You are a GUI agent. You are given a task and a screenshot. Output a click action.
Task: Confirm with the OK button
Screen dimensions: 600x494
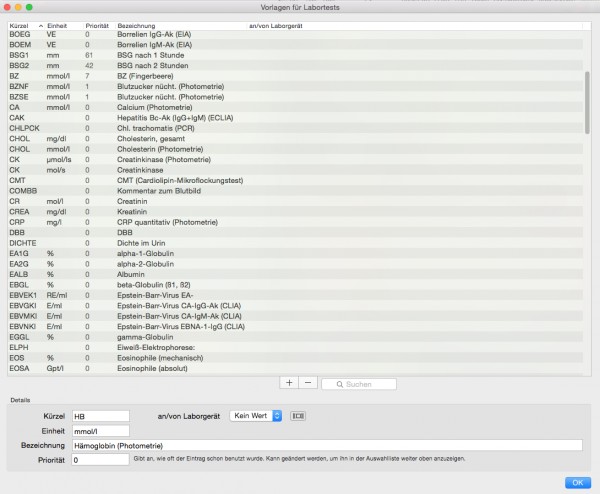click(578, 483)
